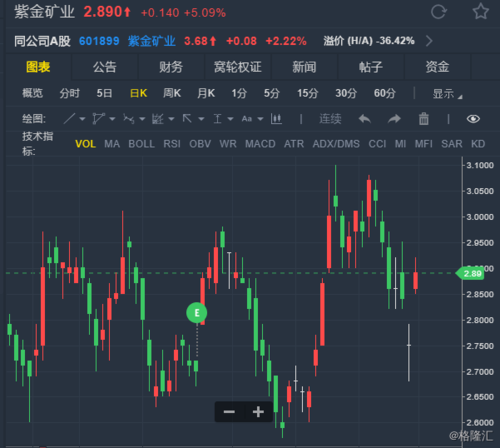Expand arrow marker tool dropdown
The image size is (500, 448).
[x=201, y=119]
